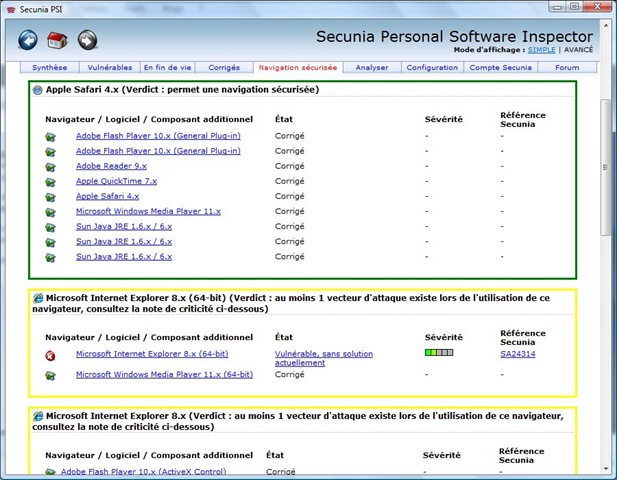Click the Secunia PSI title bar icon
The height and width of the screenshot is (480, 617).
[x=11, y=9]
